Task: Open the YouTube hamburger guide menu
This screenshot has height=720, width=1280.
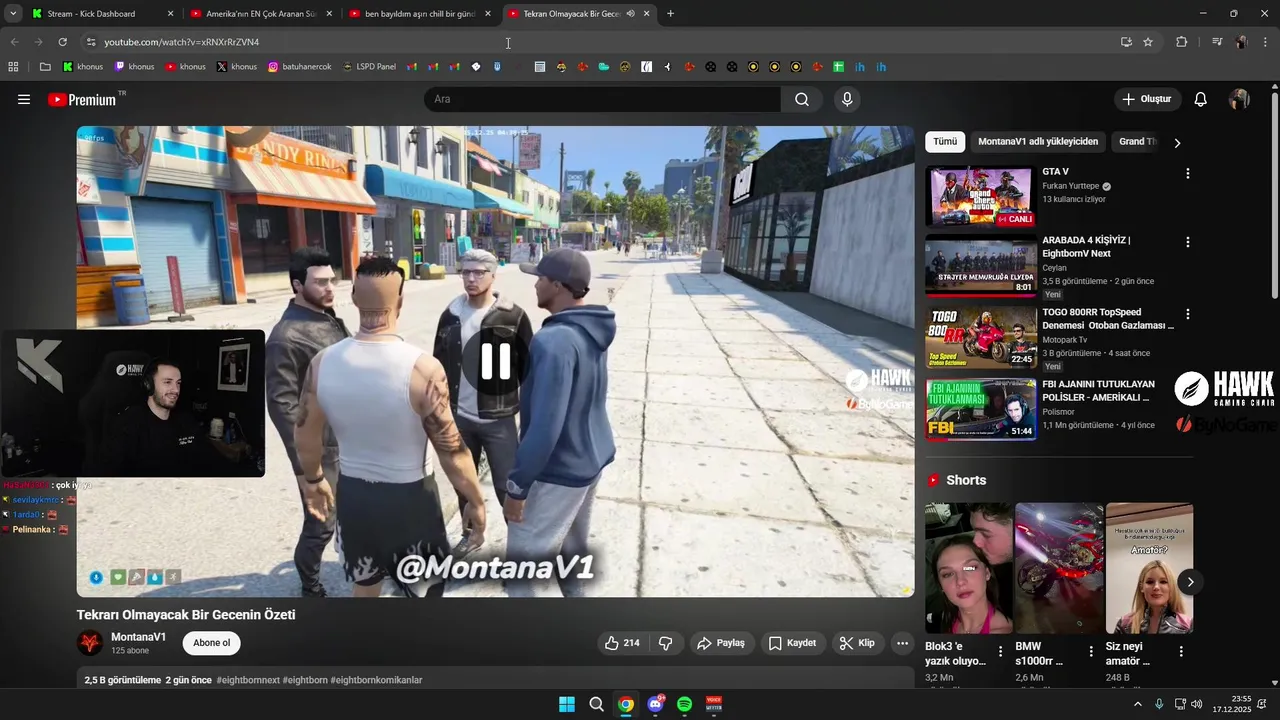Action: coord(24,99)
